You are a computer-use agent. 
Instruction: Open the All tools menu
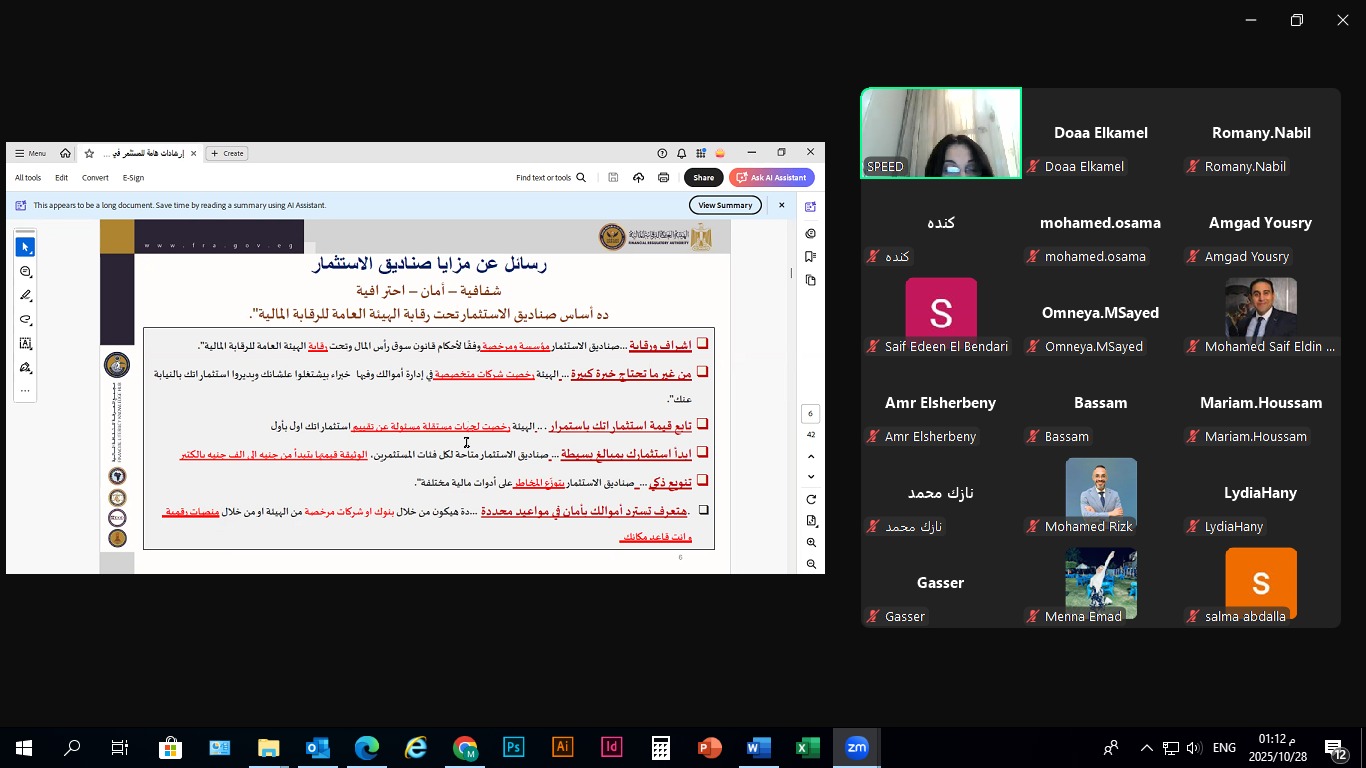coord(28,178)
